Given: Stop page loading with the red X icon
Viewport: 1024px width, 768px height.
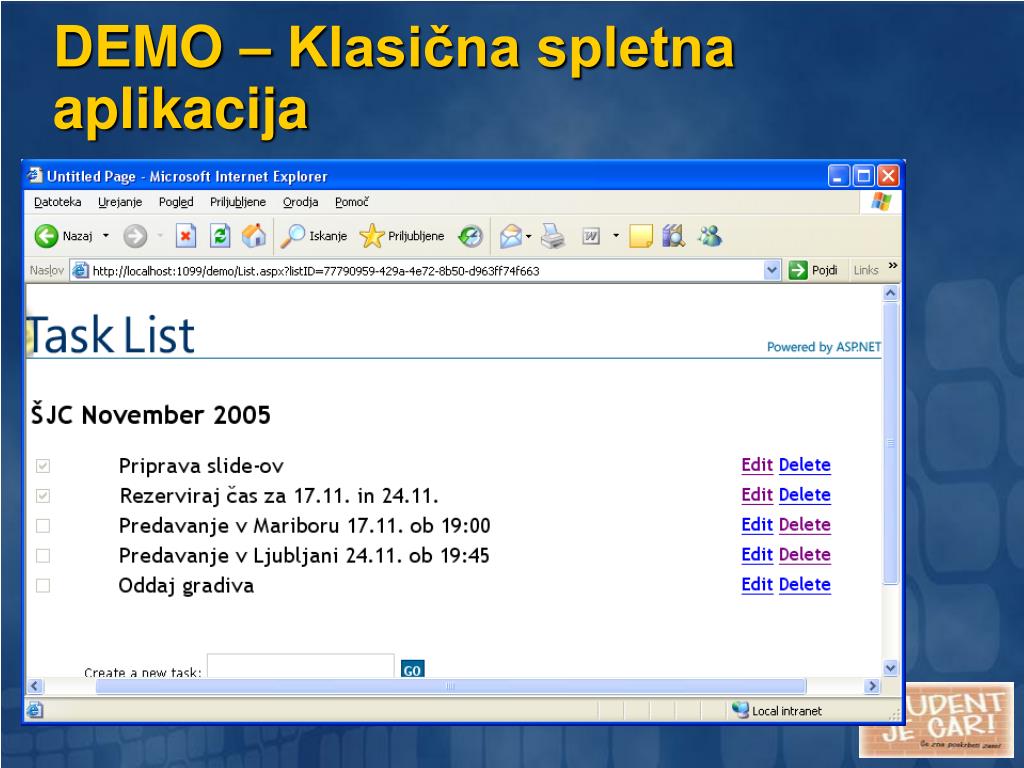Looking at the screenshot, I should click(x=186, y=236).
